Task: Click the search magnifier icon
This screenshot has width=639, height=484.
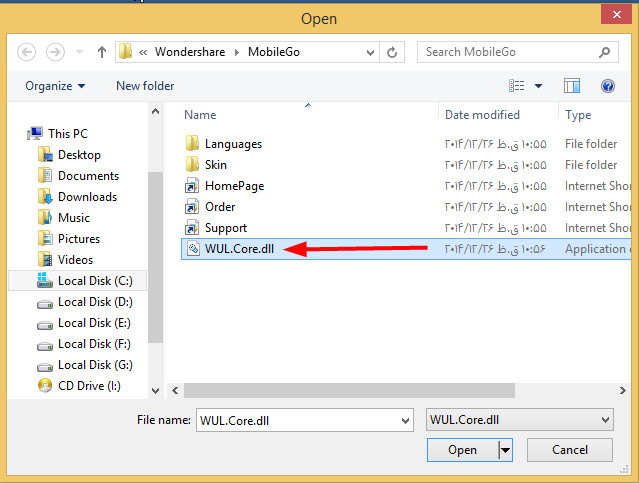Action: (605, 52)
